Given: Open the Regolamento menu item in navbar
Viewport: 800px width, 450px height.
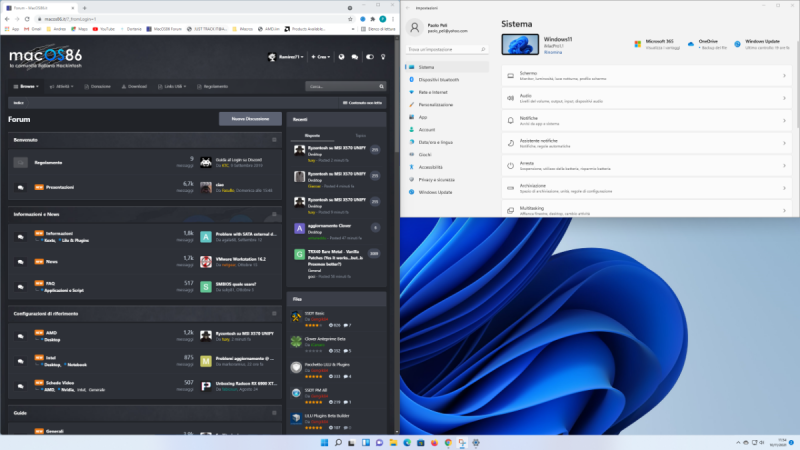Looking at the screenshot, I should (x=213, y=87).
